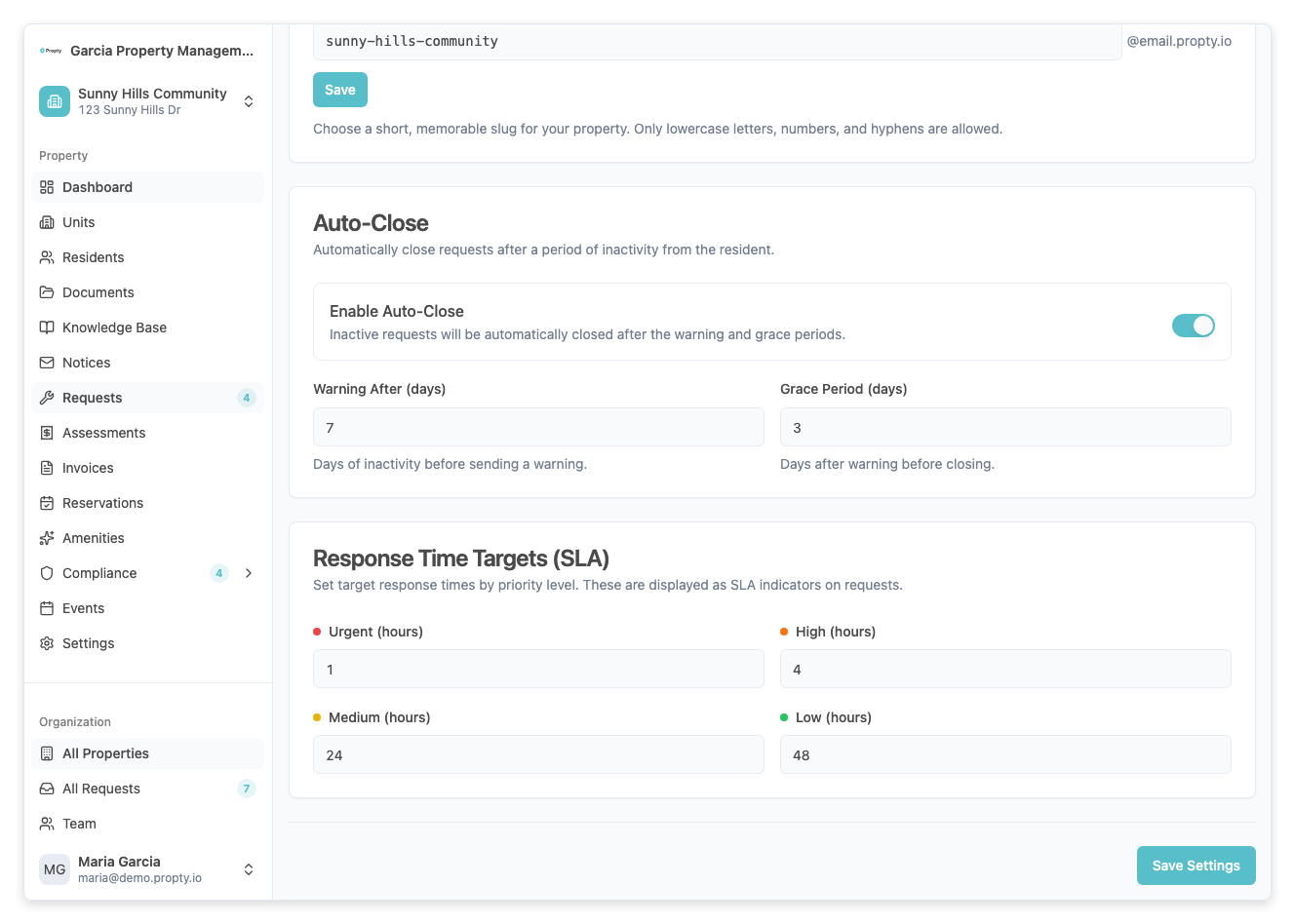Click the Reservations calendar-check icon
This screenshot has height=924, width=1295.
pyautogui.click(x=47, y=503)
